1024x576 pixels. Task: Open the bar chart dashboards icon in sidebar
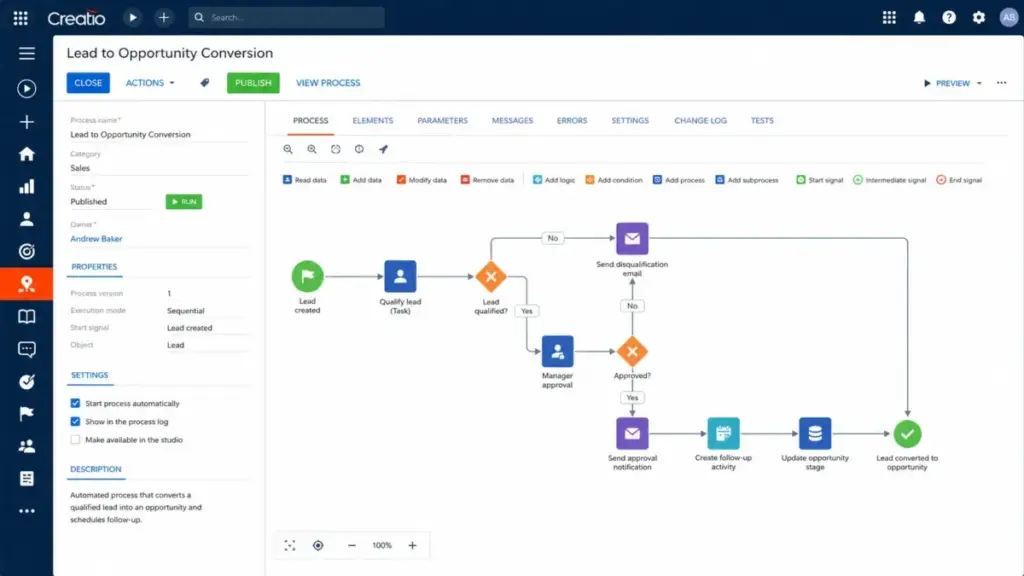tap(27, 187)
